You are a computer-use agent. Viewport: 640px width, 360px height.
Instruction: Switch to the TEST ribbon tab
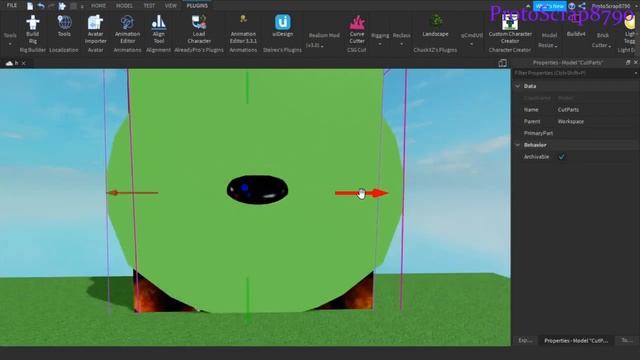tap(149, 6)
